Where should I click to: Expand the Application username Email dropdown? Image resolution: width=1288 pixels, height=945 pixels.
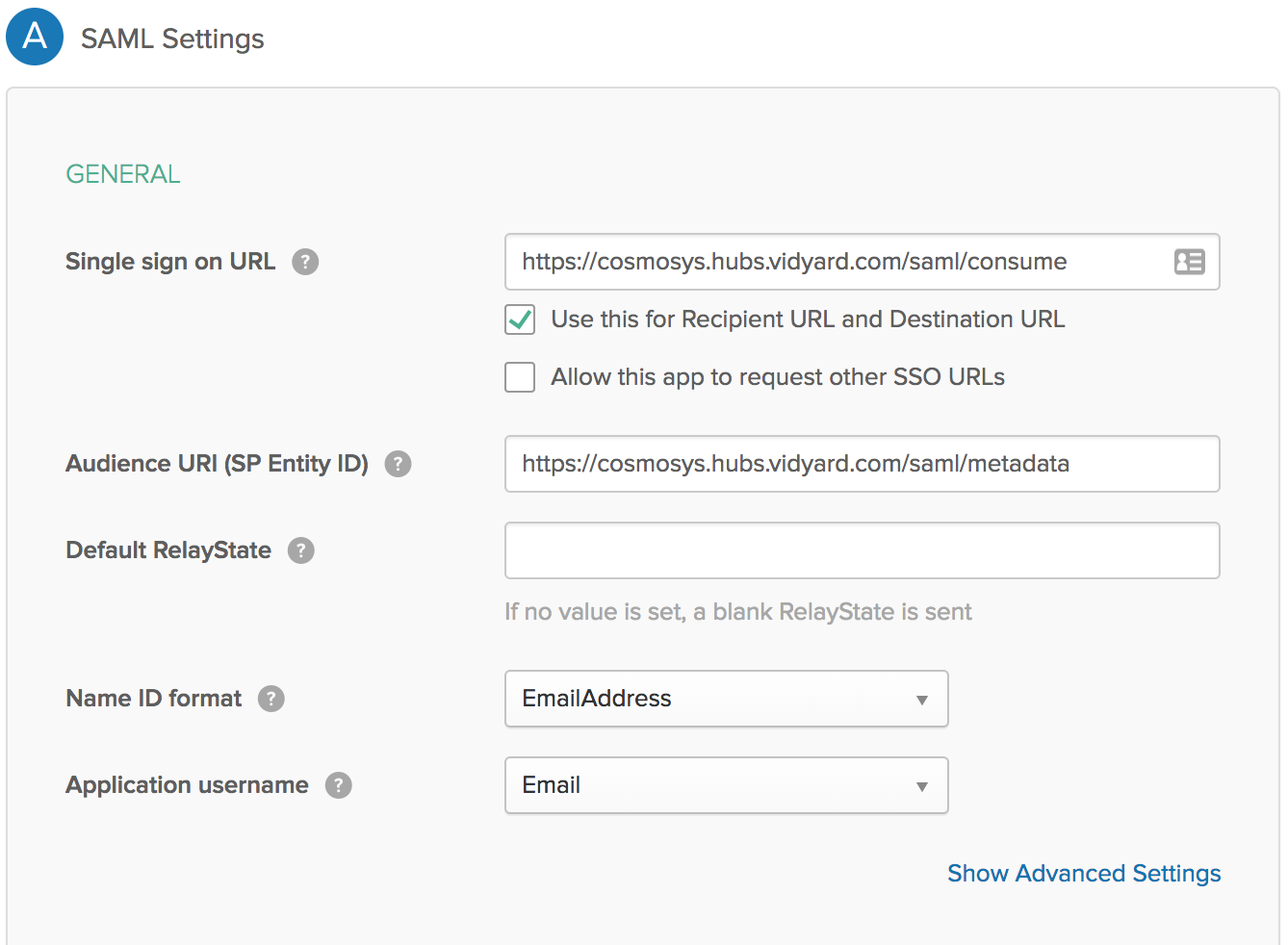click(726, 785)
